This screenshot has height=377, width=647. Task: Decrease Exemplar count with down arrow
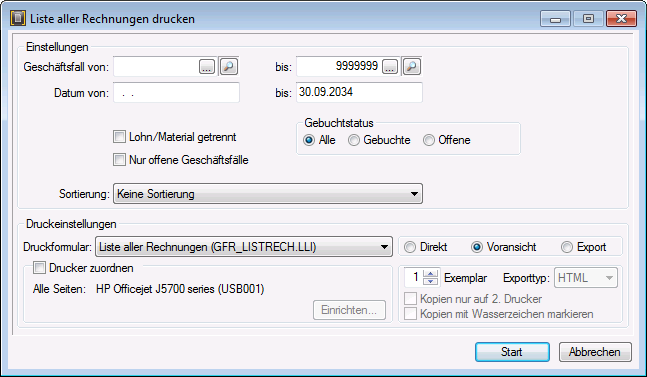[x=430, y=281]
